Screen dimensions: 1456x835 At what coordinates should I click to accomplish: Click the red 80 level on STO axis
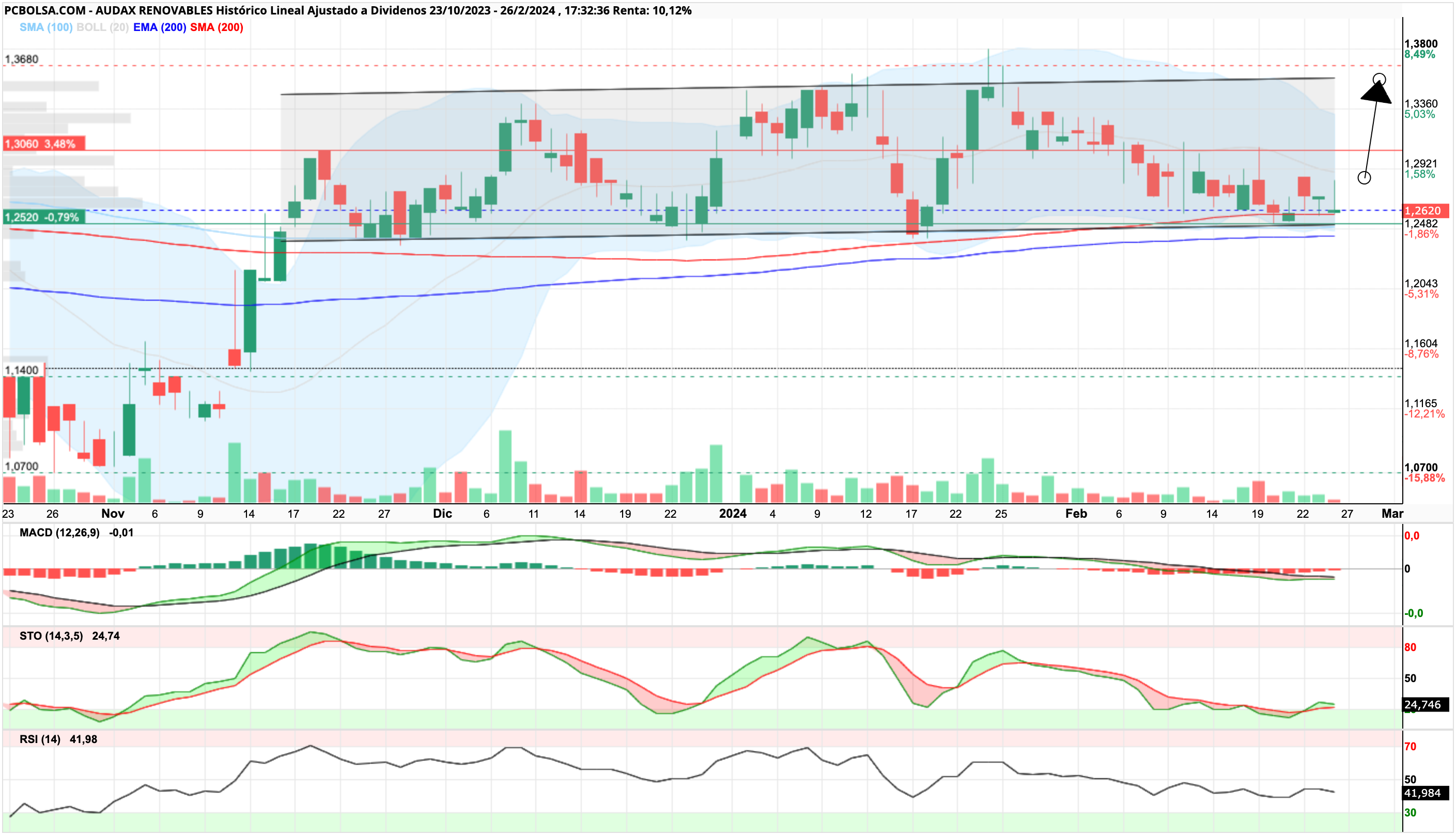1410,647
